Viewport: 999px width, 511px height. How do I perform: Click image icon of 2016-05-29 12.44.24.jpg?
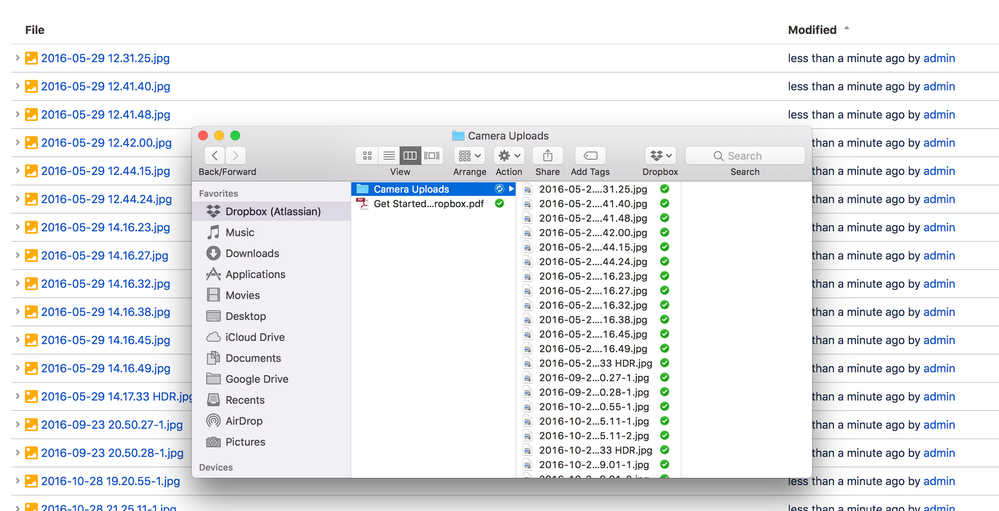31,199
